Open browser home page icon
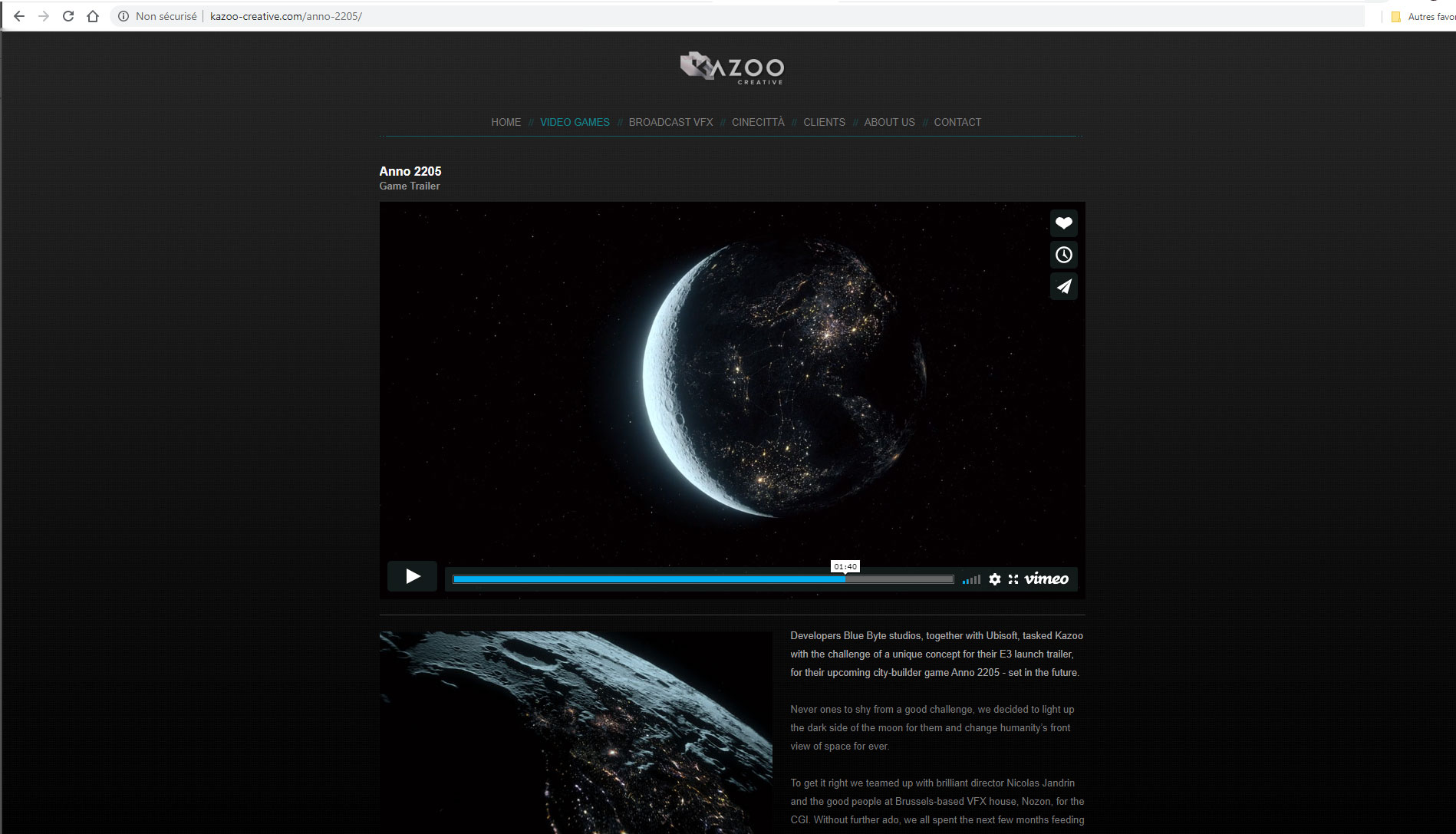Screen dimensions: 1456x834 point(93,16)
